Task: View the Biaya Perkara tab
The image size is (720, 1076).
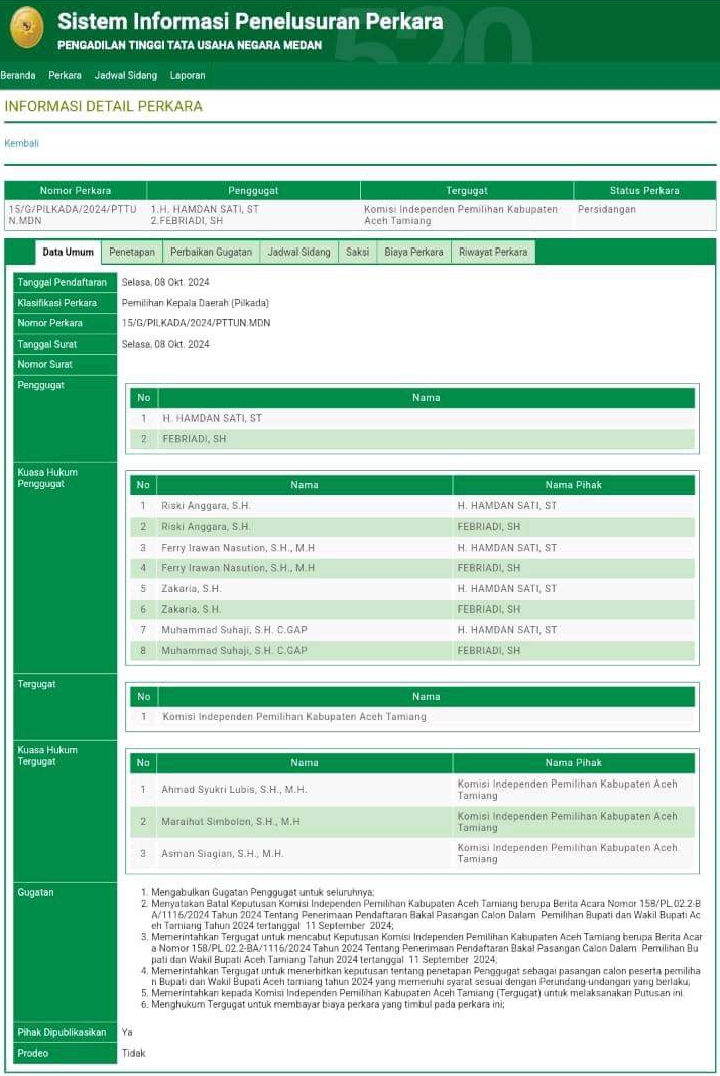Action: click(x=414, y=252)
